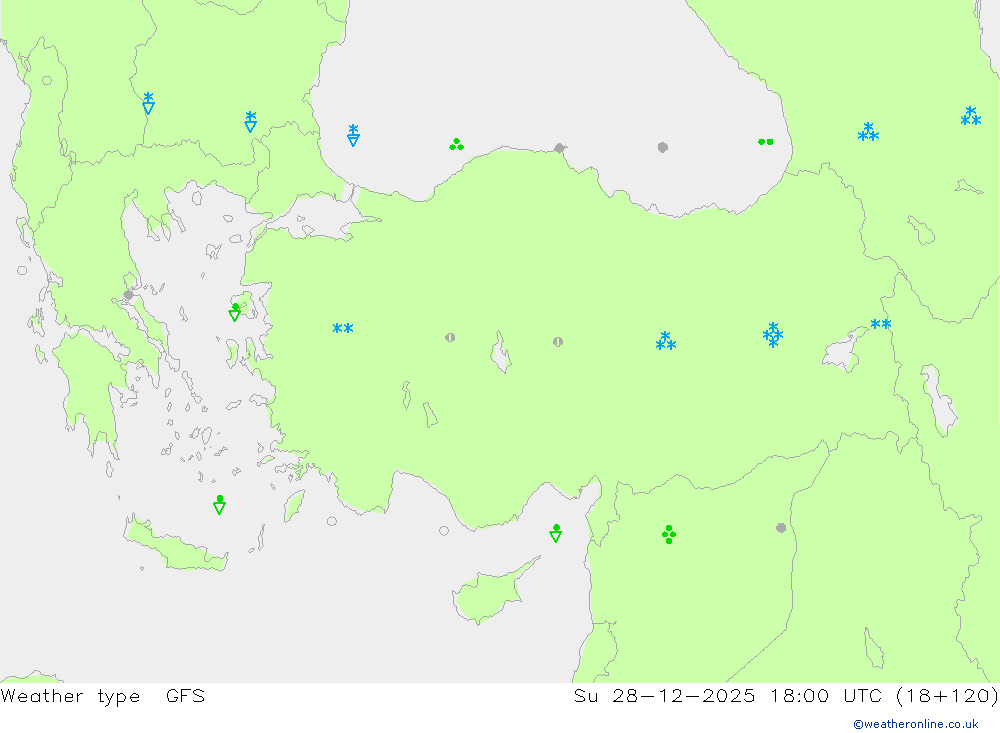Select the green shower symbol north of Crete

pos(219,505)
